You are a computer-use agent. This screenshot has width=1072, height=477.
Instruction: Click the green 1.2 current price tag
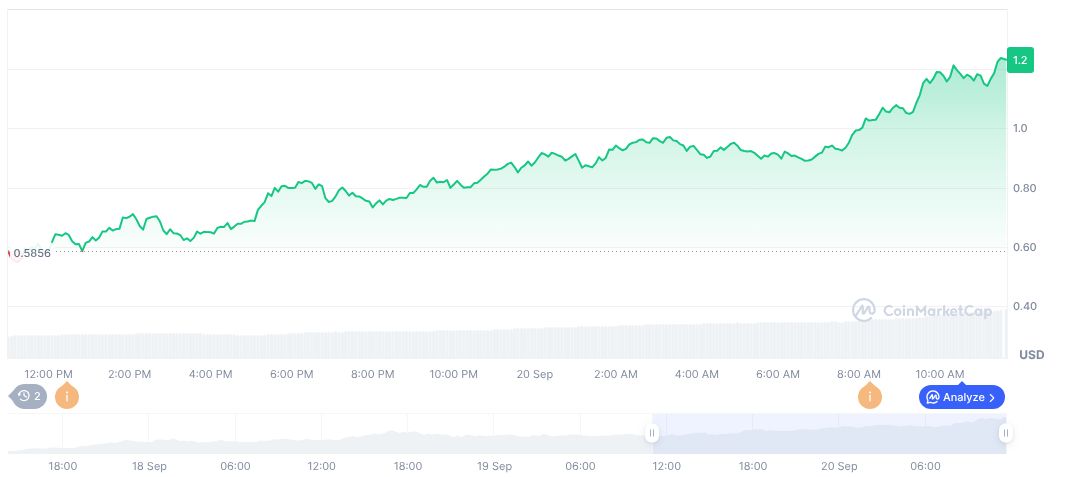pyautogui.click(x=1020, y=61)
